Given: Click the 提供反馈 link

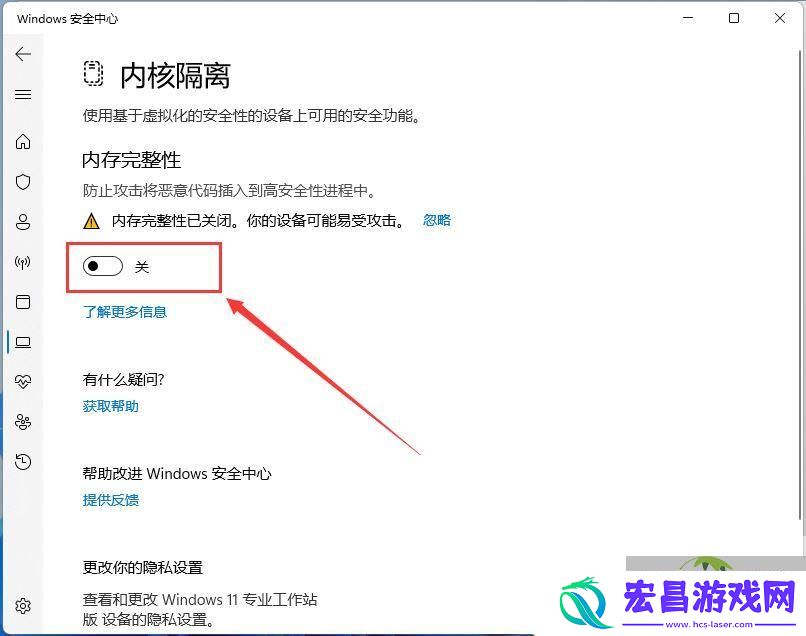Looking at the screenshot, I should (x=111, y=500).
